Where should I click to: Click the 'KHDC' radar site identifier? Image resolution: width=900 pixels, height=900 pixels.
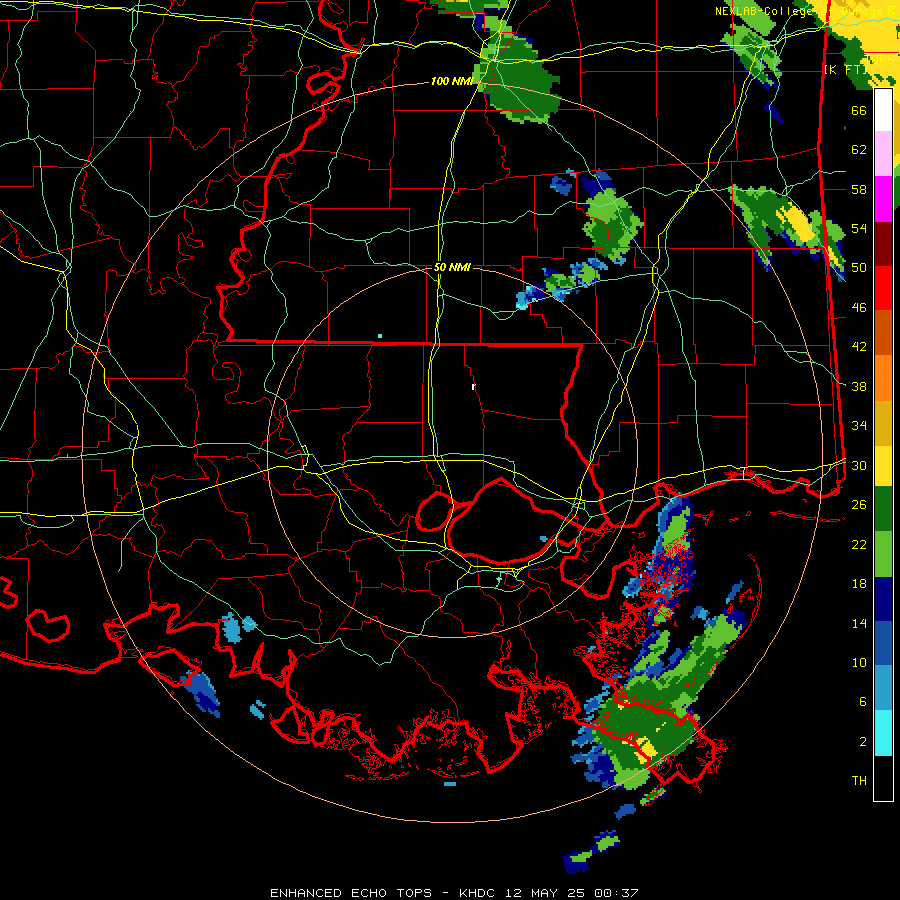[479, 893]
